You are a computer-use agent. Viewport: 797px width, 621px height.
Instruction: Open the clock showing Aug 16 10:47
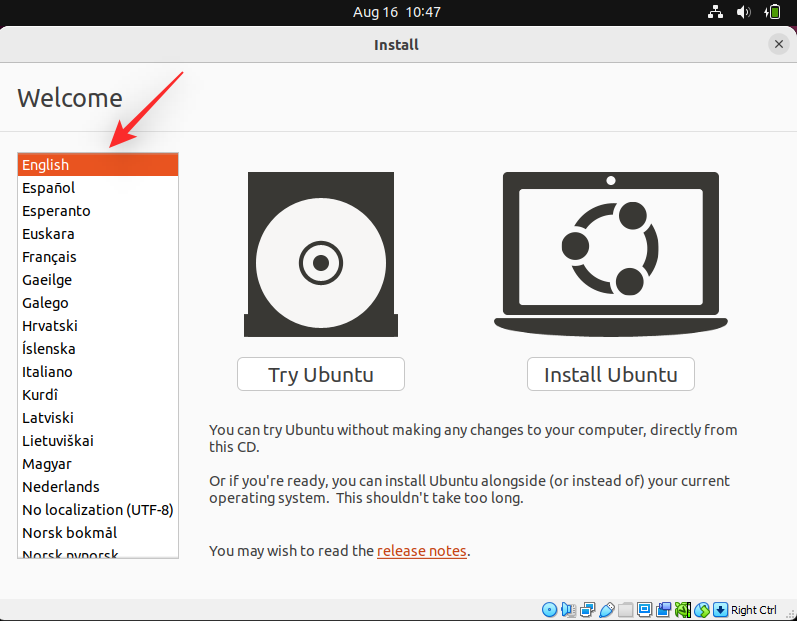tap(396, 12)
